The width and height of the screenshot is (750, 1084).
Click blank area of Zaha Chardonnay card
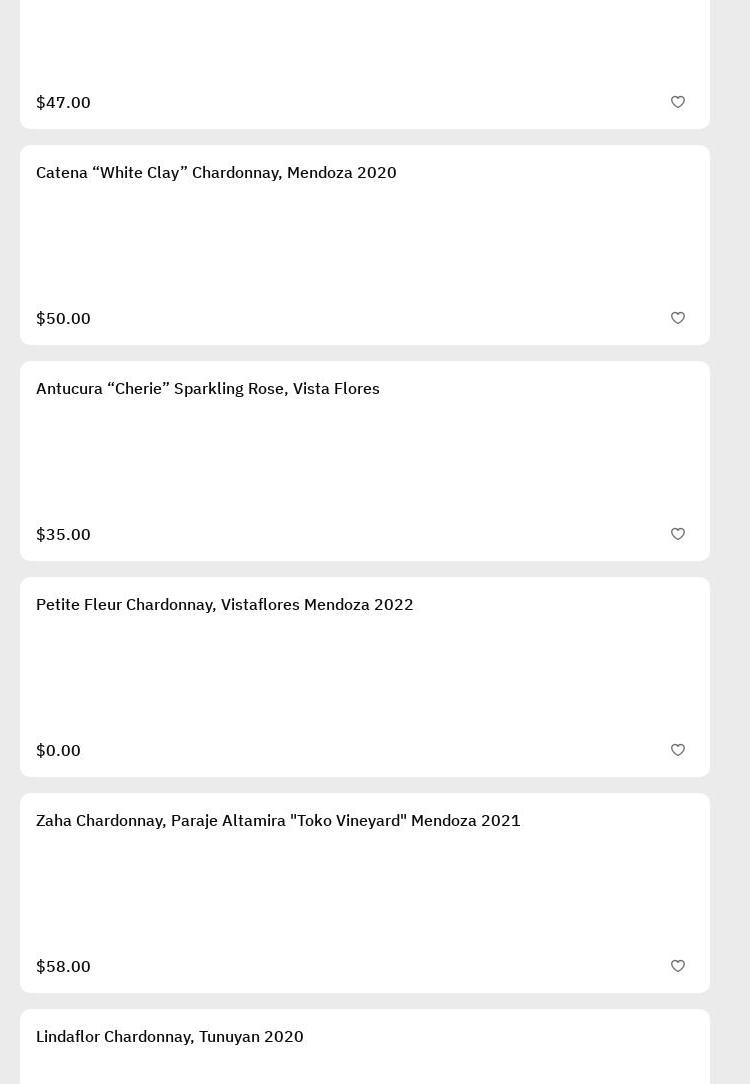pos(365,893)
